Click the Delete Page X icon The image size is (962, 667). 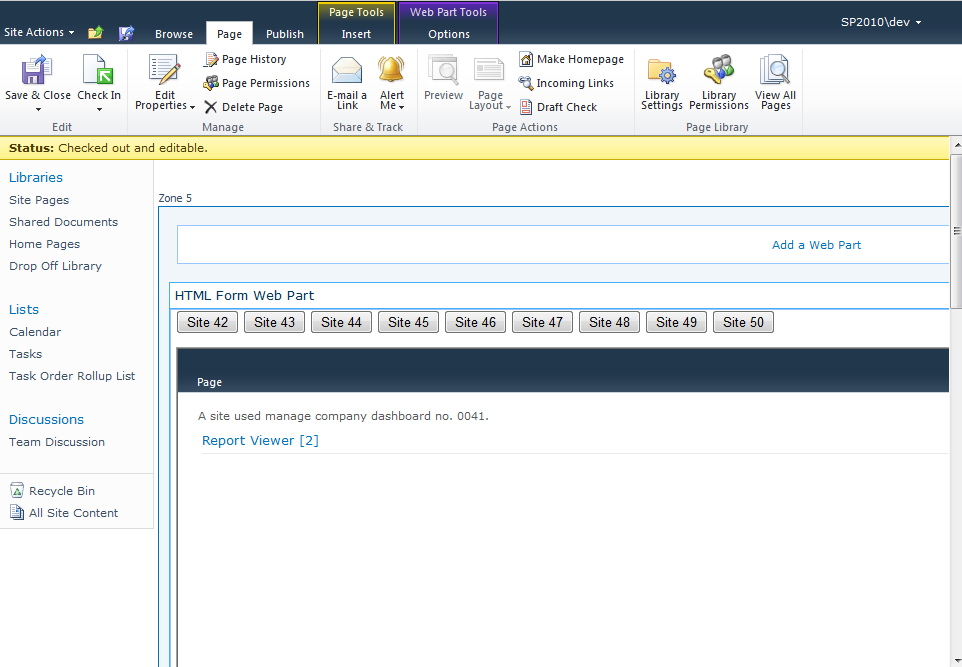pyautogui.click(x=210, y=107)
